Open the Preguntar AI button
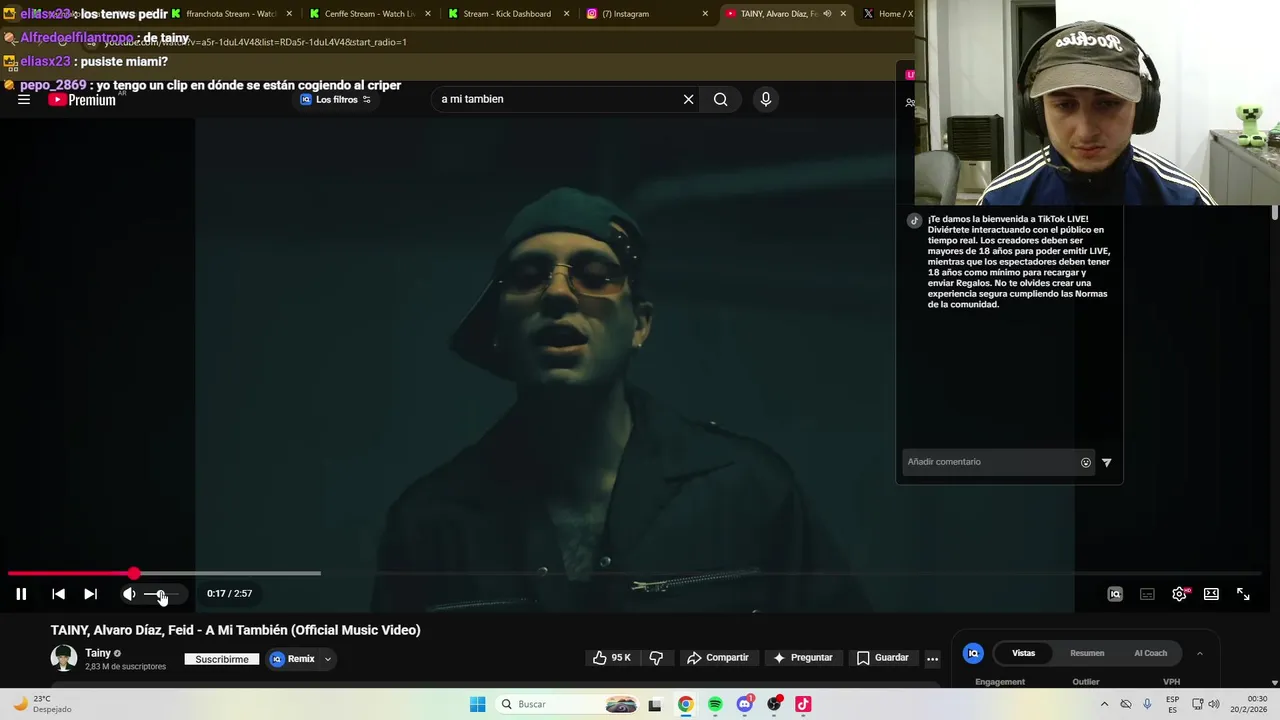 pos(802,658)
